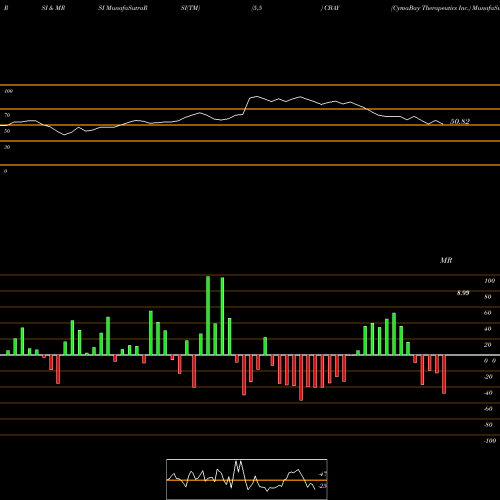
Task: Click the RSI axis label 50
Action: click(7, 131)
